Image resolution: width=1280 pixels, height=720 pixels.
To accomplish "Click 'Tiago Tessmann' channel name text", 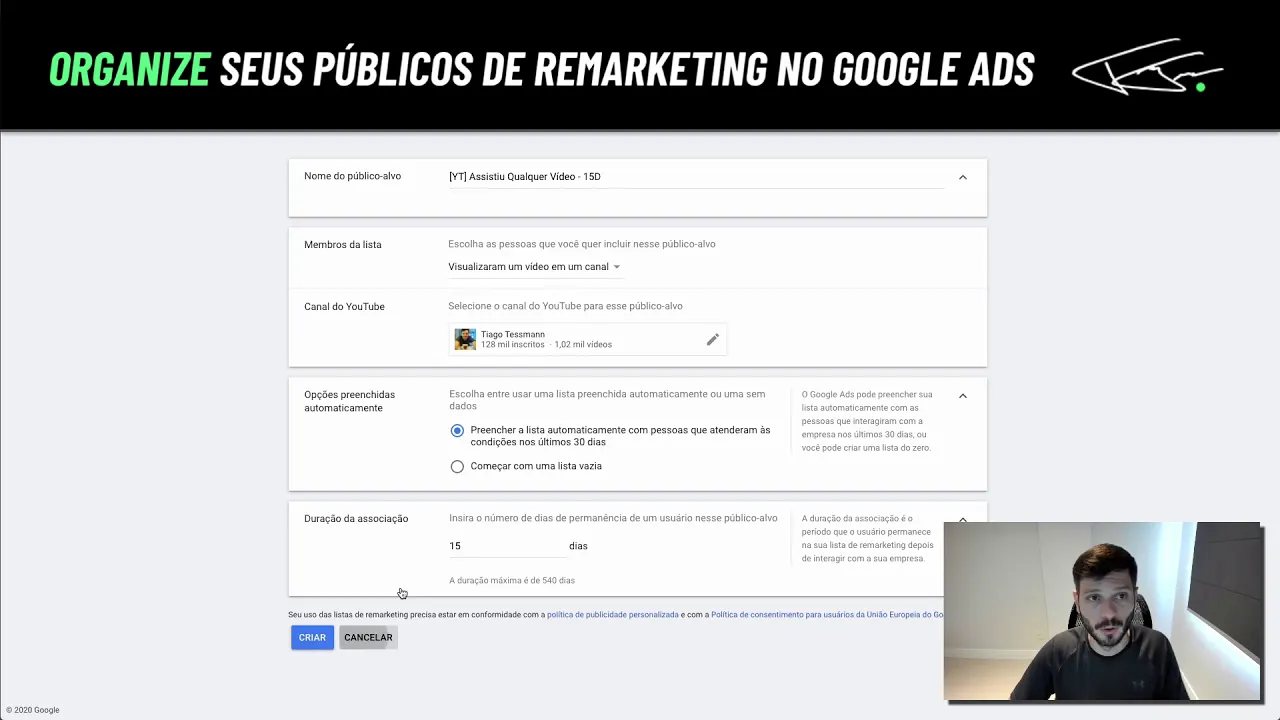I will [512, 335].
